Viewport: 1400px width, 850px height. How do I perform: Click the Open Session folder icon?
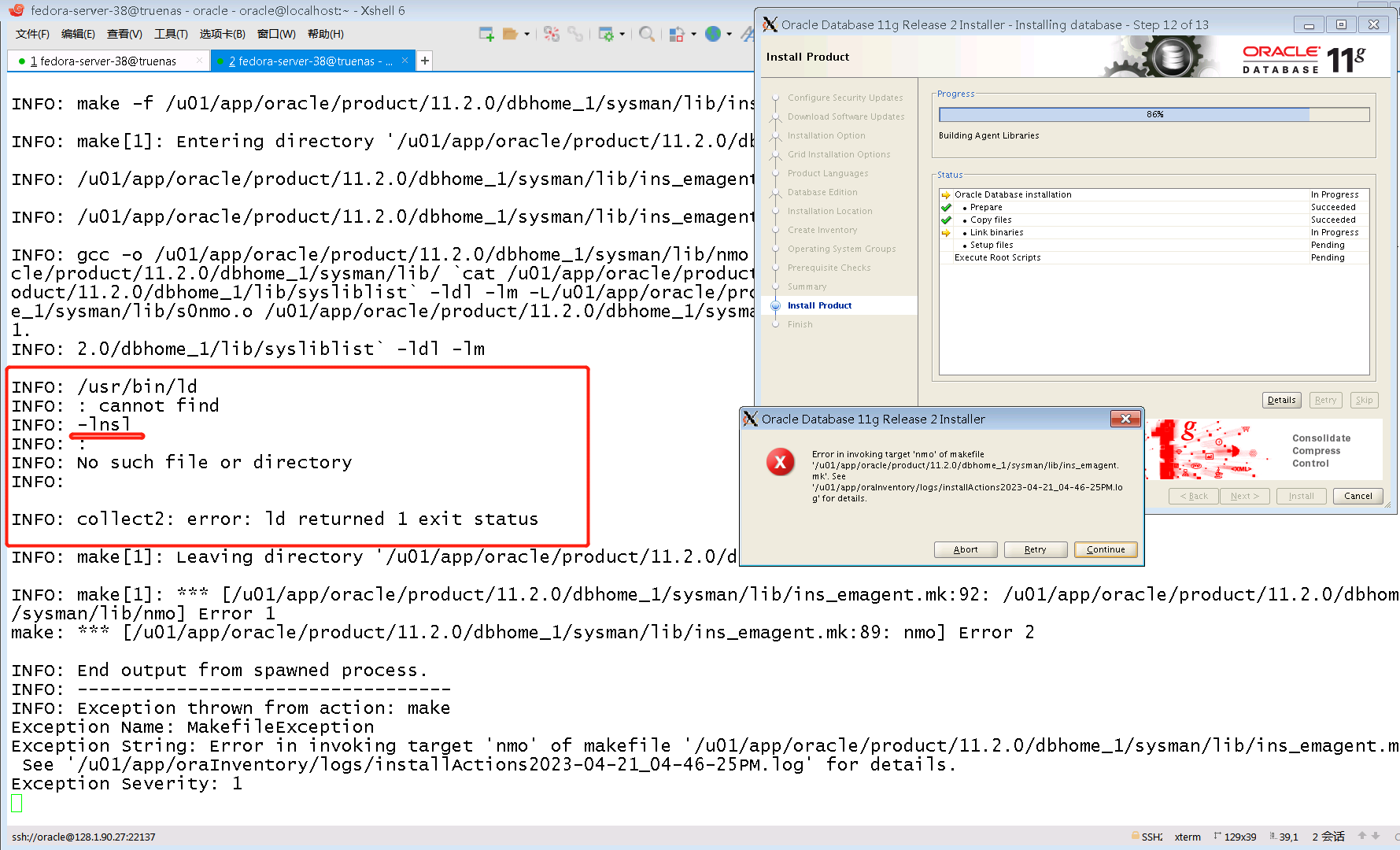(x=510, y=34)
